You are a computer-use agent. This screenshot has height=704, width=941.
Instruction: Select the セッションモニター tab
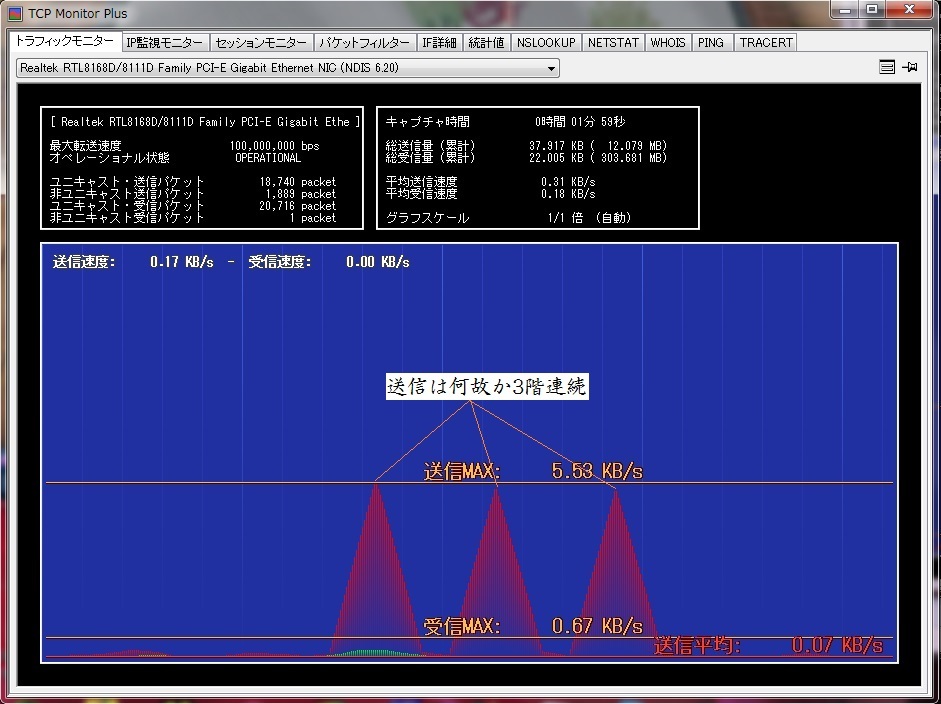(x=261, y=43)
